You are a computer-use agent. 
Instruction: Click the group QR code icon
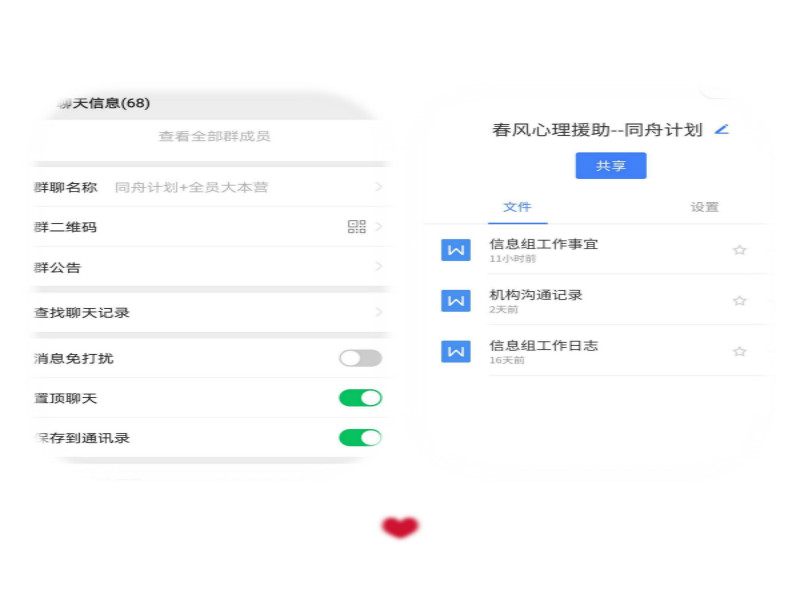tap(356, 227)
